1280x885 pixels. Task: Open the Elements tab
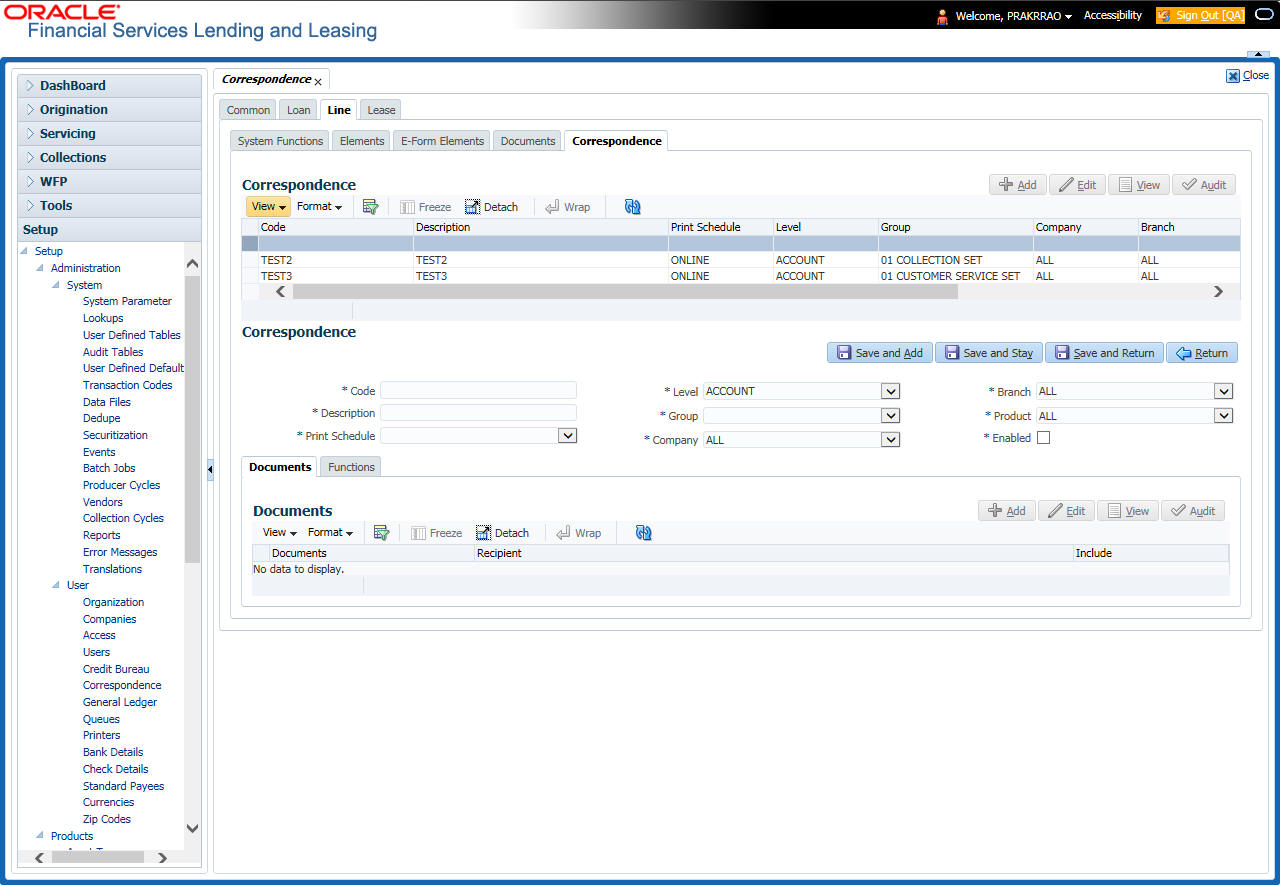(x=362, y=141)
